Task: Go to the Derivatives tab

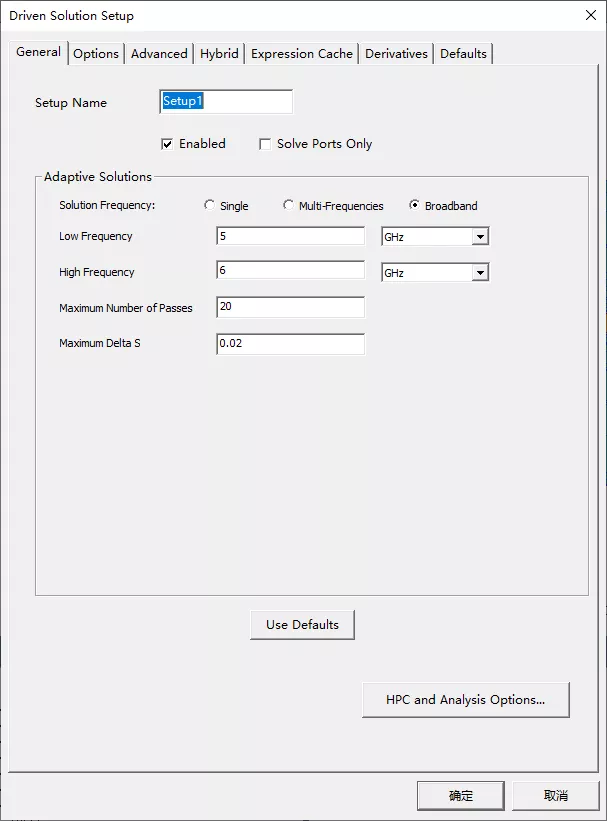Action: (x=396, y=53)
